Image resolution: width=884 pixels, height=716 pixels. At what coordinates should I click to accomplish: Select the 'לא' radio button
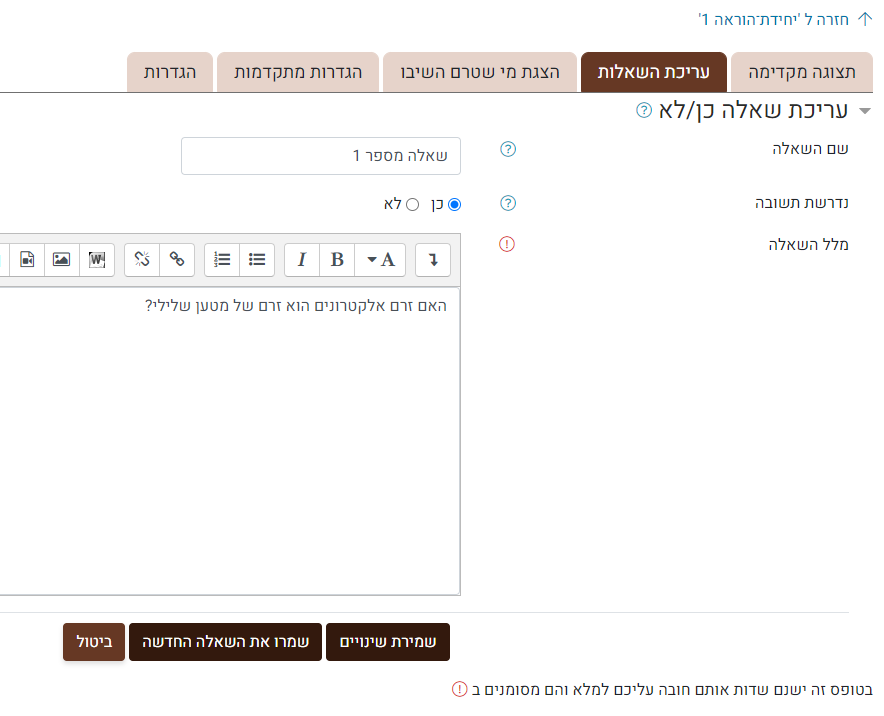(412, 204)
